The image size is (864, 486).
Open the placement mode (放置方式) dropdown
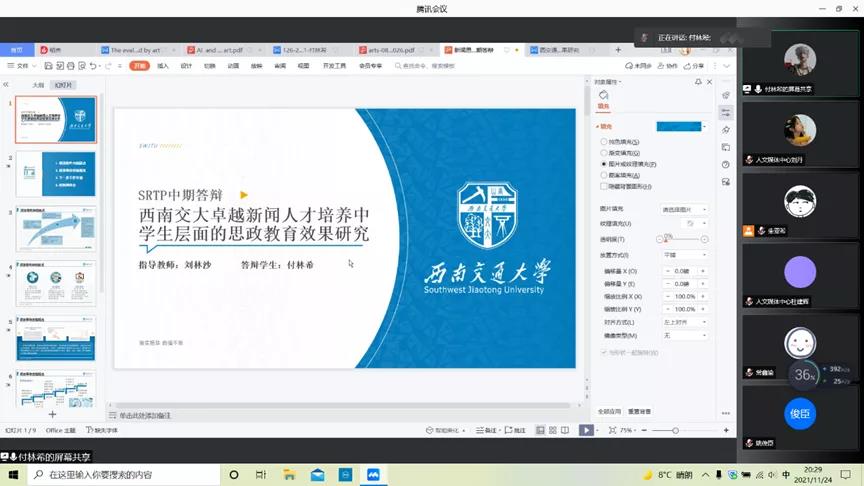(x=684, y=255)
